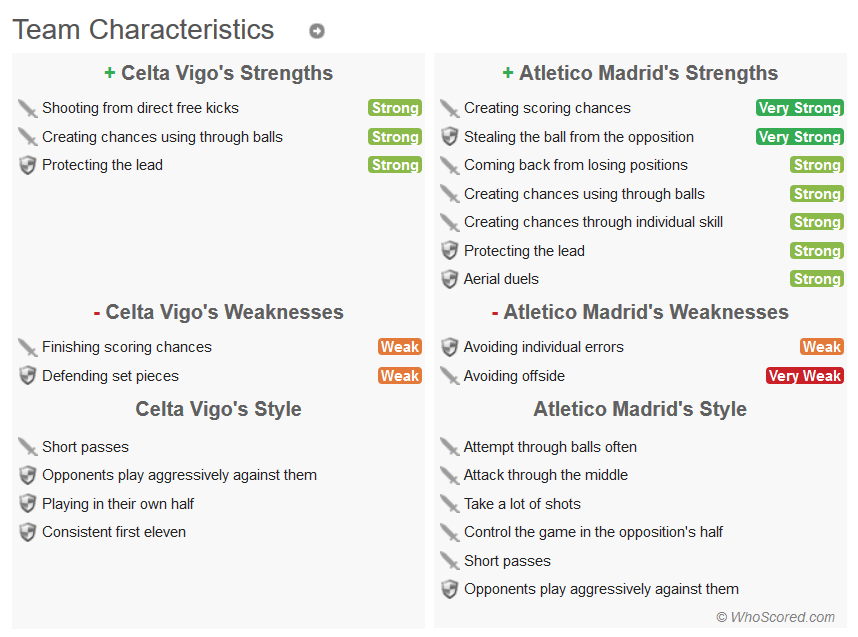Click the sword icon beside Avoiding offside
This screenshot has width=858, height=637.
click(x=449, y=376)
